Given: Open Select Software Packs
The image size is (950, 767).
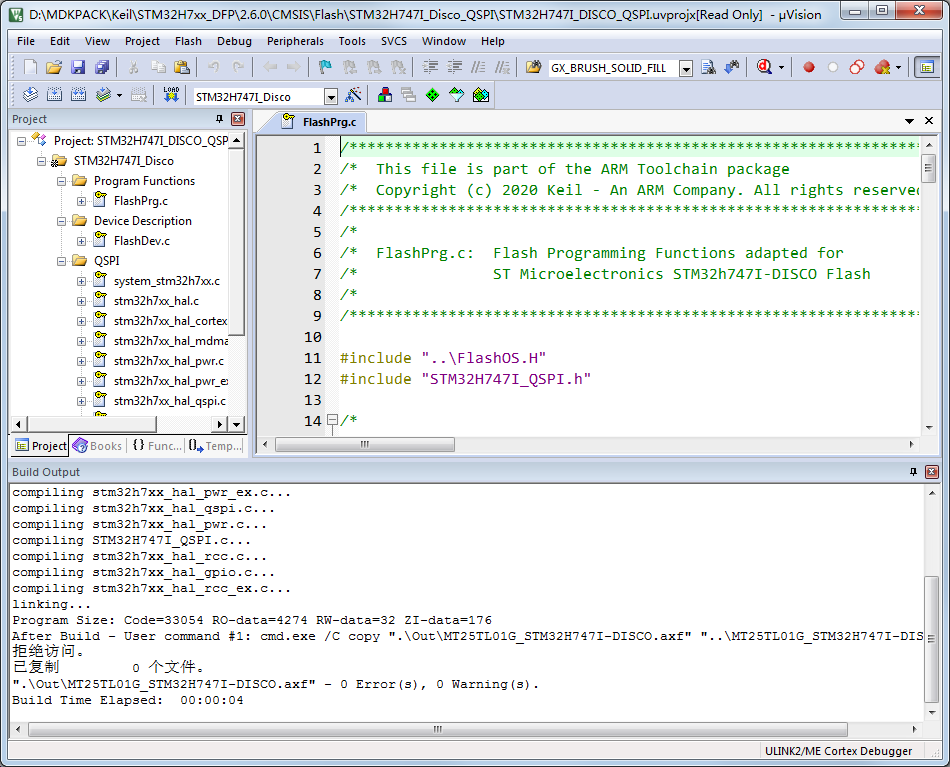Looking at the screenshot, I should [x=456, y=95].
